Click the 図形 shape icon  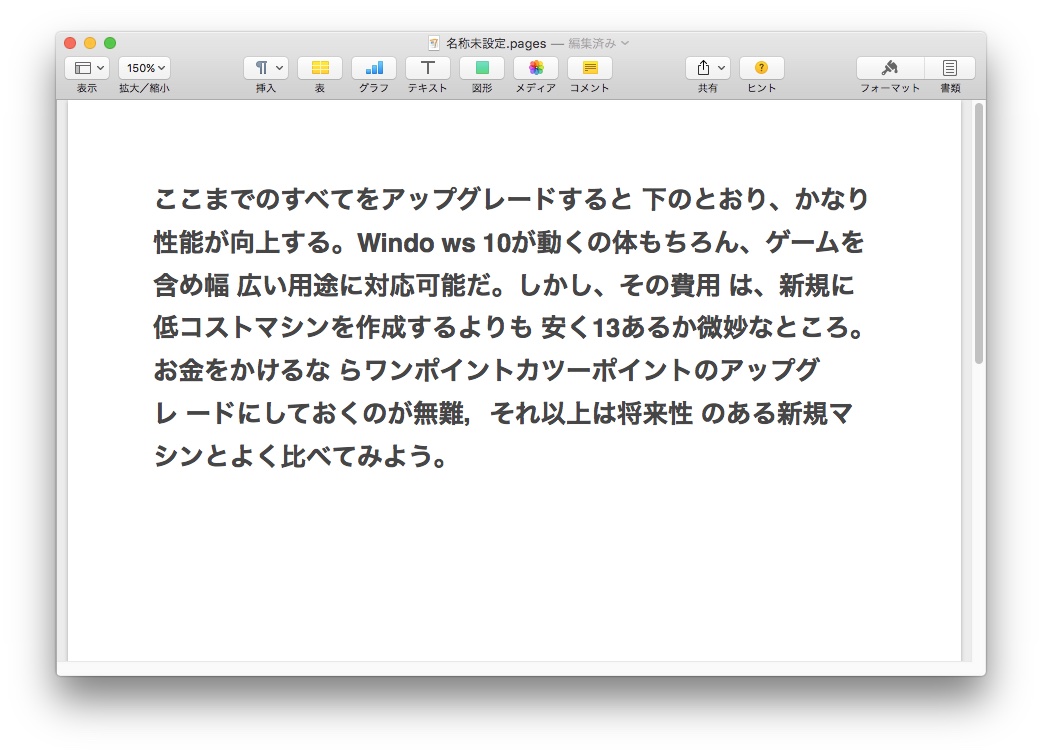point(482,68)
